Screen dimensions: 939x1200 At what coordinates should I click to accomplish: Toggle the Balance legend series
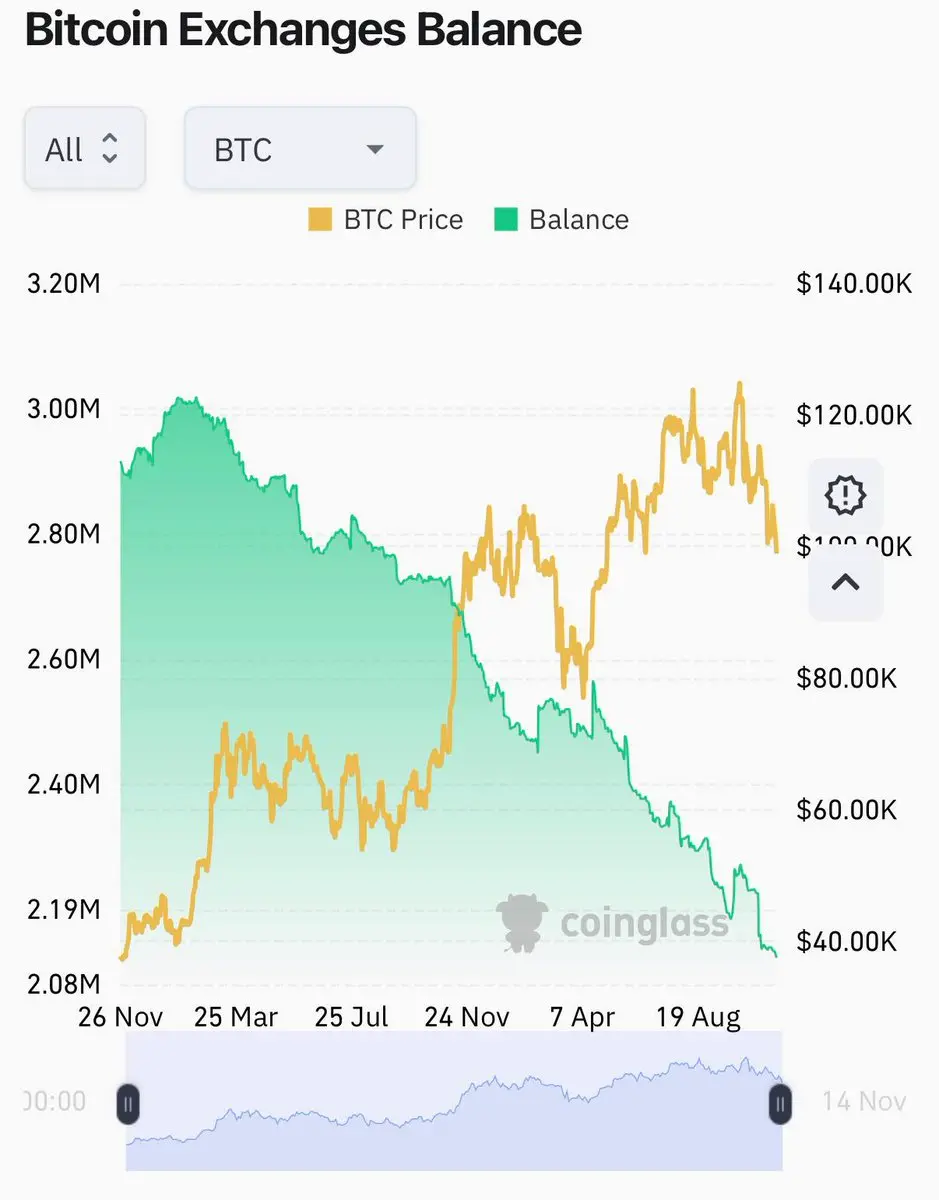[x=562, y=220]
